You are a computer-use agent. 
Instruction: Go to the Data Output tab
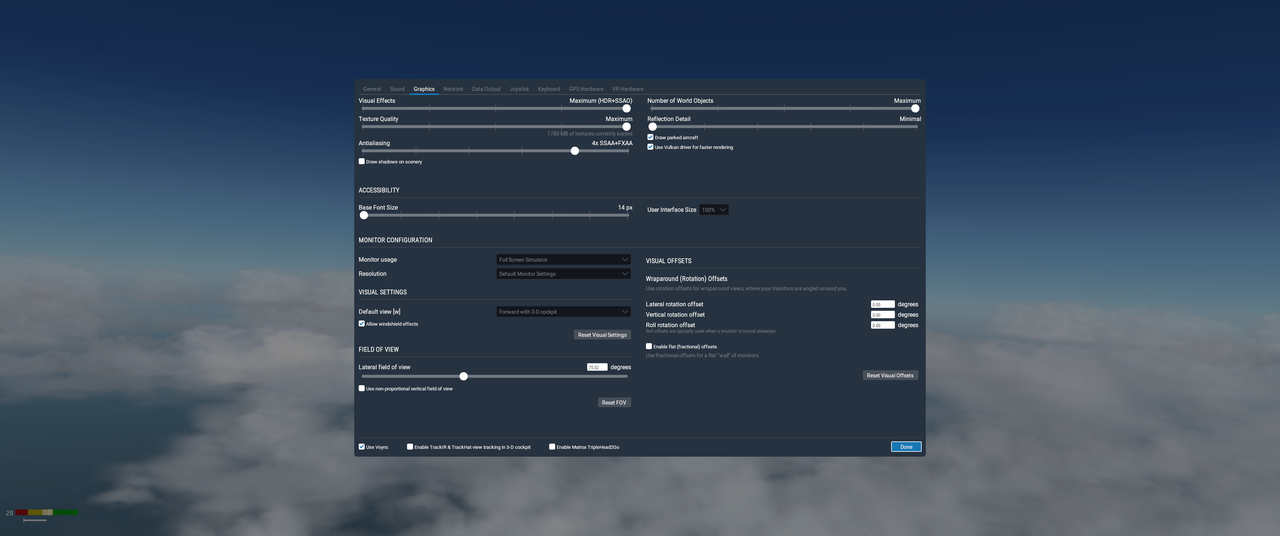tap(486, 89)
